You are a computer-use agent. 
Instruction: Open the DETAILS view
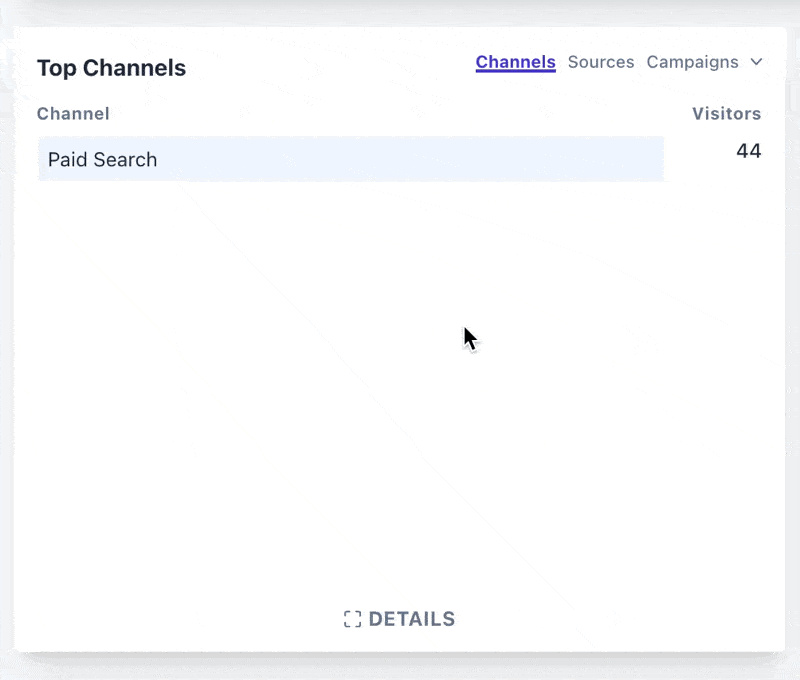point(411,619)
